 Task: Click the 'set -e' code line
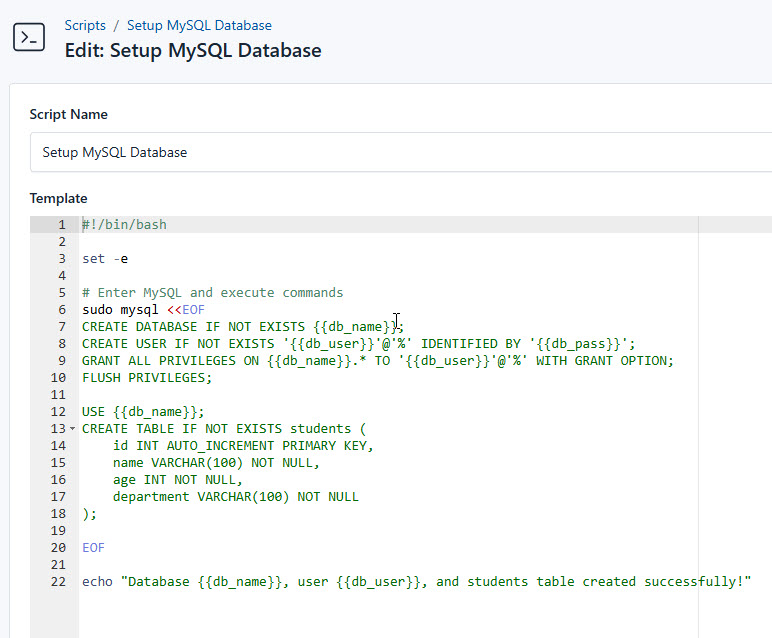coord(105,259)
